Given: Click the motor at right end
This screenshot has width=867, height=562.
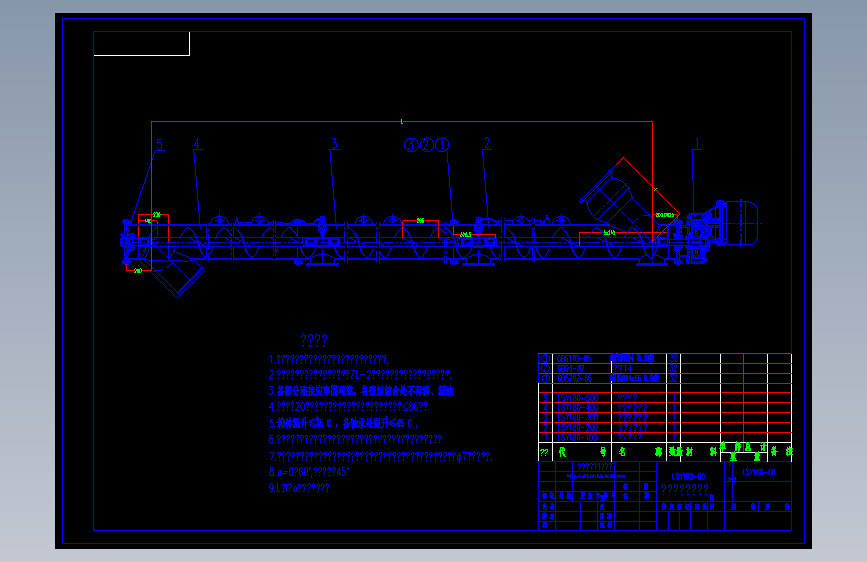Looking at the screenshot, I should click(x=740, y=223).
